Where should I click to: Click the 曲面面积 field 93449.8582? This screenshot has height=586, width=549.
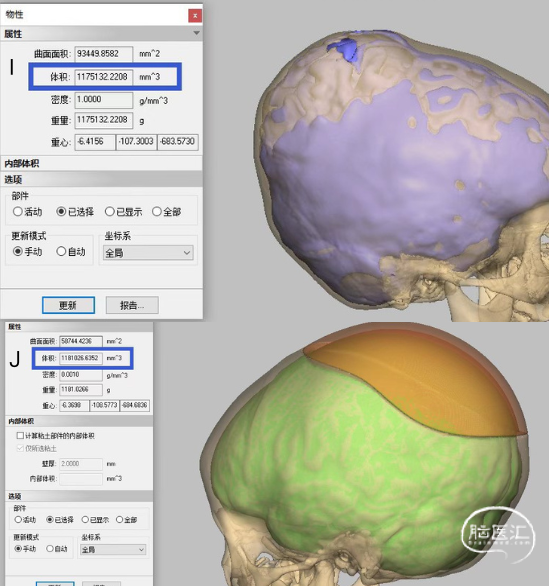(x=104, y=54)
